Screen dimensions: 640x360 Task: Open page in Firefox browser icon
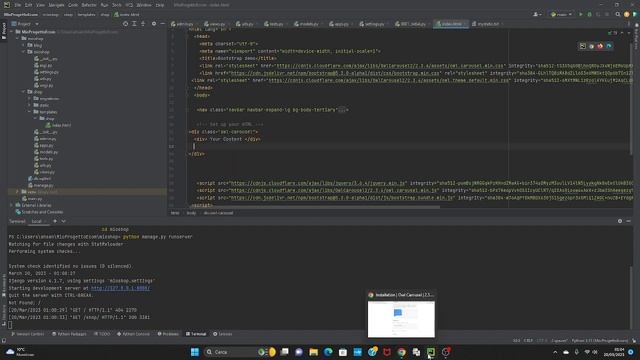pyautogui.click(x=600, y=46)
